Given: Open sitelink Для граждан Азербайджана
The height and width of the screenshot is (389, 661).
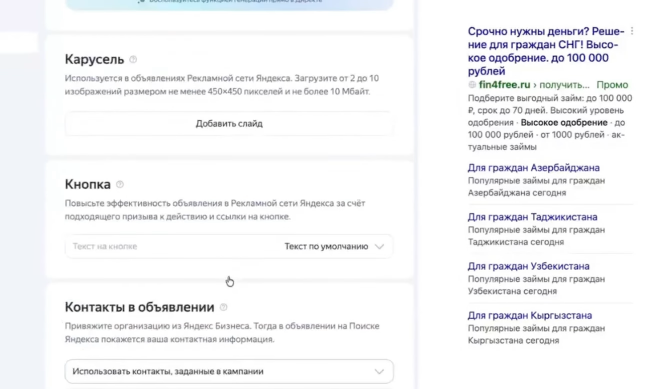Looking at the screenshot, I should tap(533, 168).
